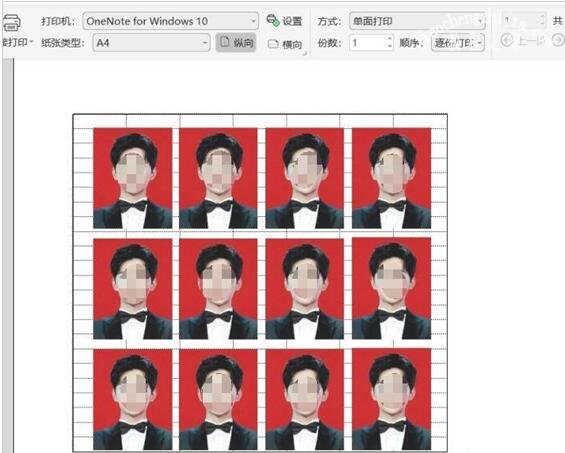Click the last photo in top row
Viewport: 565px width, 453px height.
tap(391, 178)
